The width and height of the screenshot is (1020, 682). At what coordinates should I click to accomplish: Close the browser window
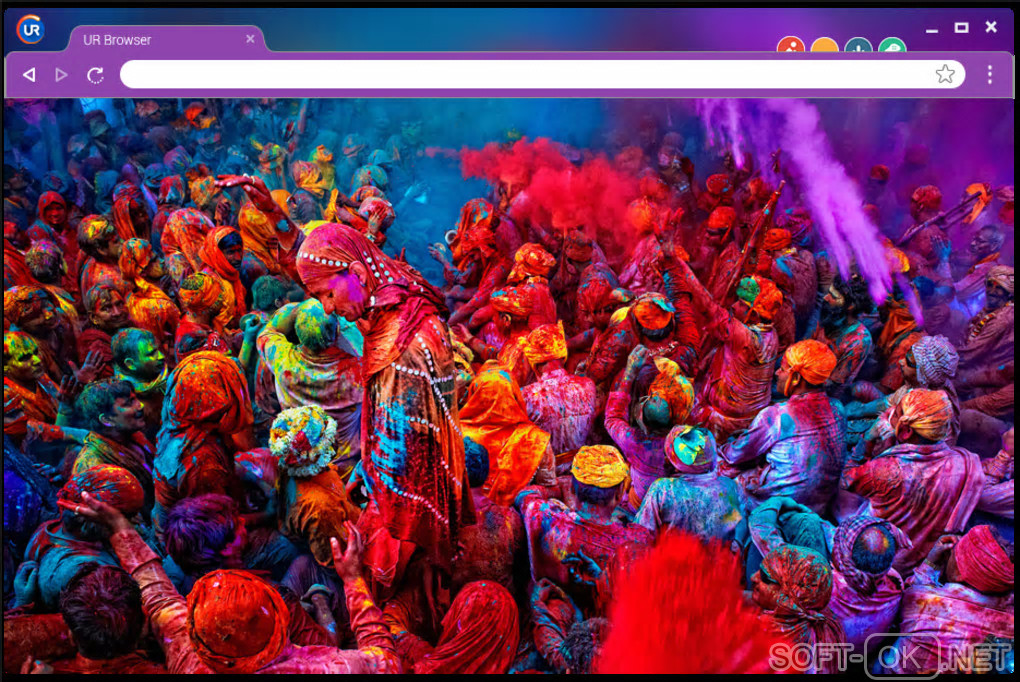(991, 27)
